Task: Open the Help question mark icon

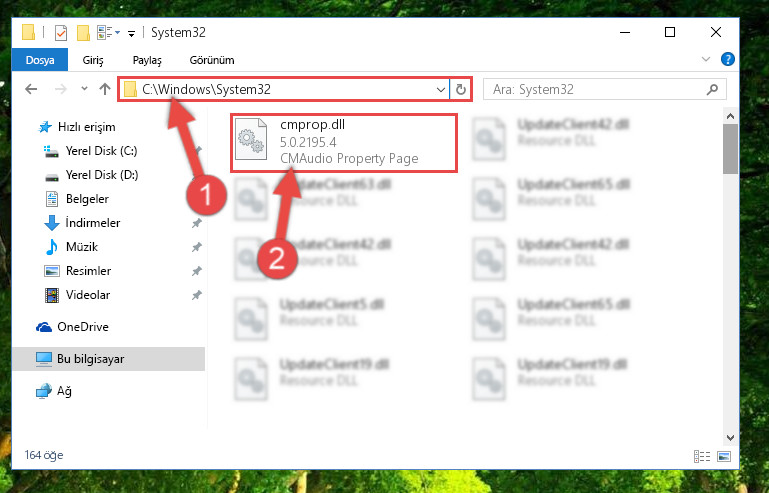Action: [x=728, y=59]
